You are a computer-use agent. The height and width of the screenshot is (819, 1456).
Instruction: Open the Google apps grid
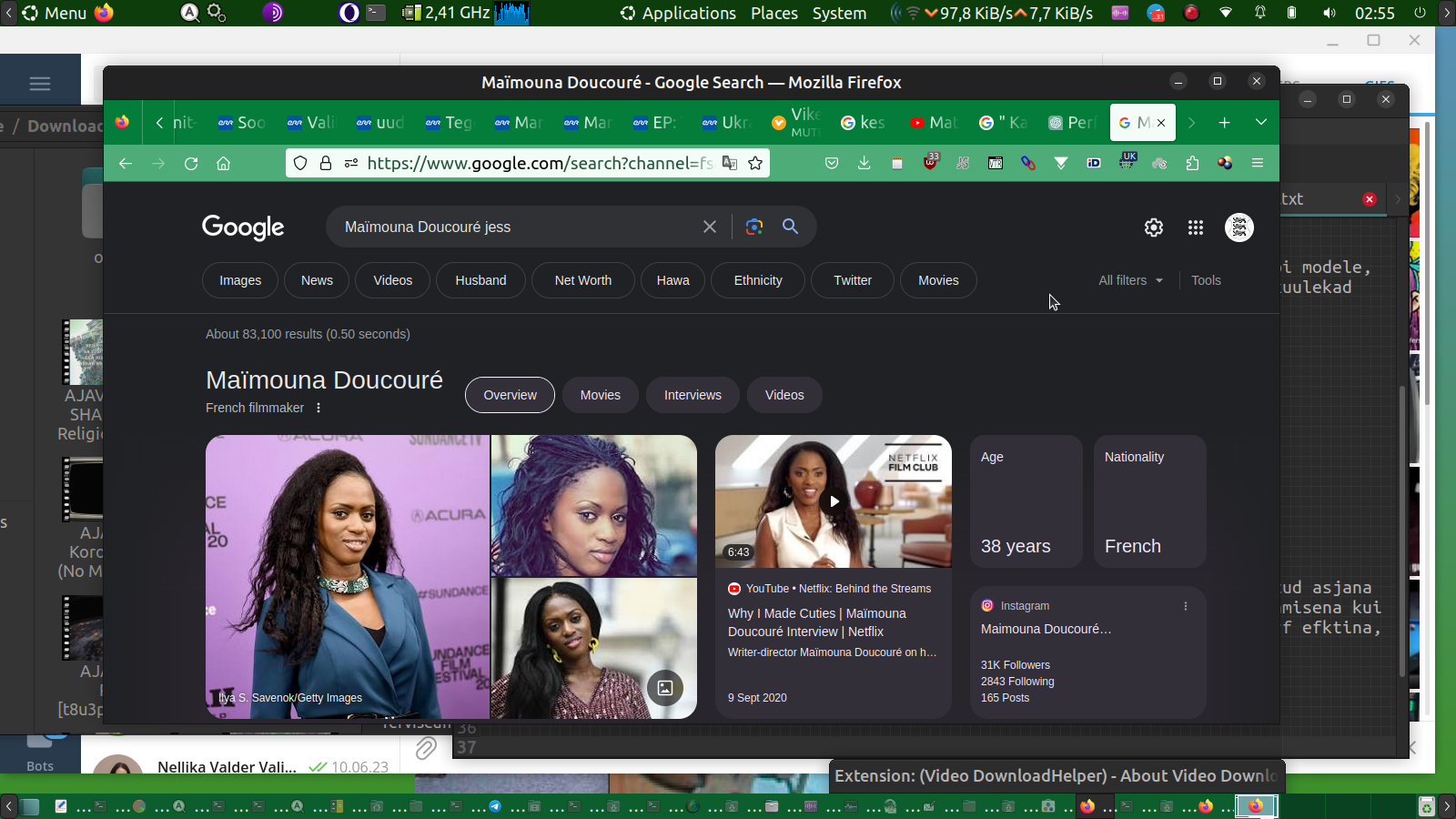[1196, 227]
